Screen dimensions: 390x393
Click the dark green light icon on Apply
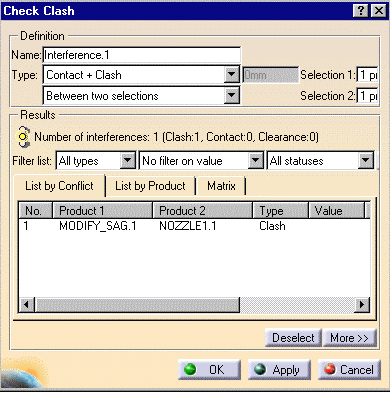[260, 369]
